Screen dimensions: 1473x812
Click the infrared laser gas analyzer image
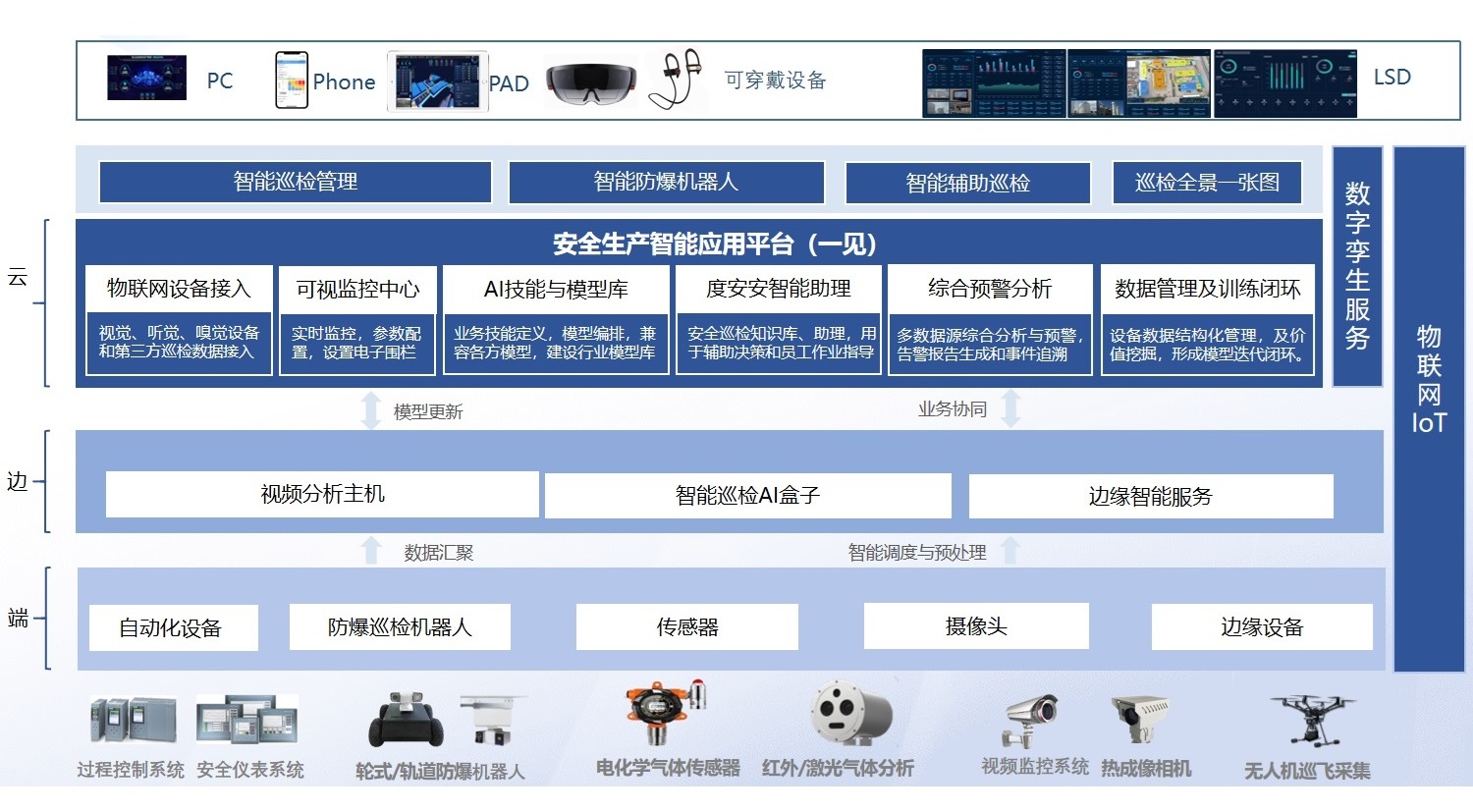coord(850,716)
